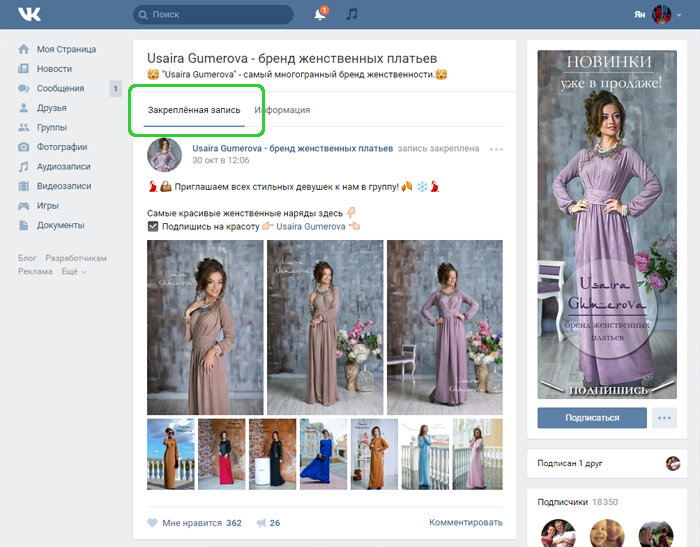Image resolution: width=700 pixels, height=547 pixels.
Task: Open Документы menu item
Action: coord(60,225)
